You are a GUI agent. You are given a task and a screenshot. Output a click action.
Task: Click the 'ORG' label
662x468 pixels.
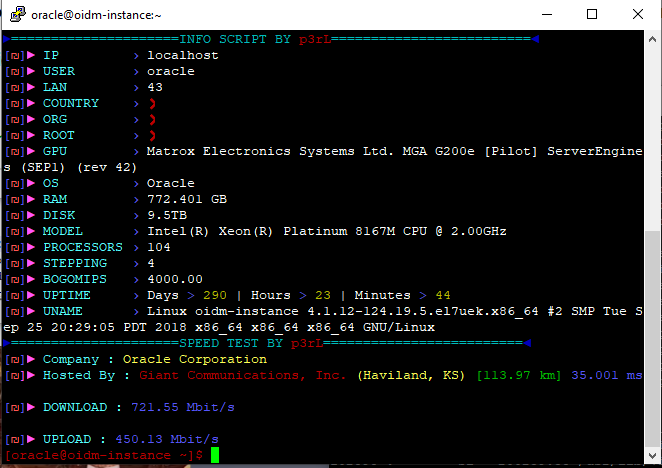[x=55, y=120]
